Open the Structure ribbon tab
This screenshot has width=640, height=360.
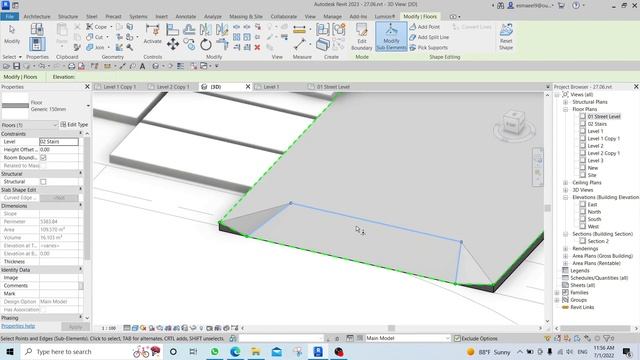68,17
